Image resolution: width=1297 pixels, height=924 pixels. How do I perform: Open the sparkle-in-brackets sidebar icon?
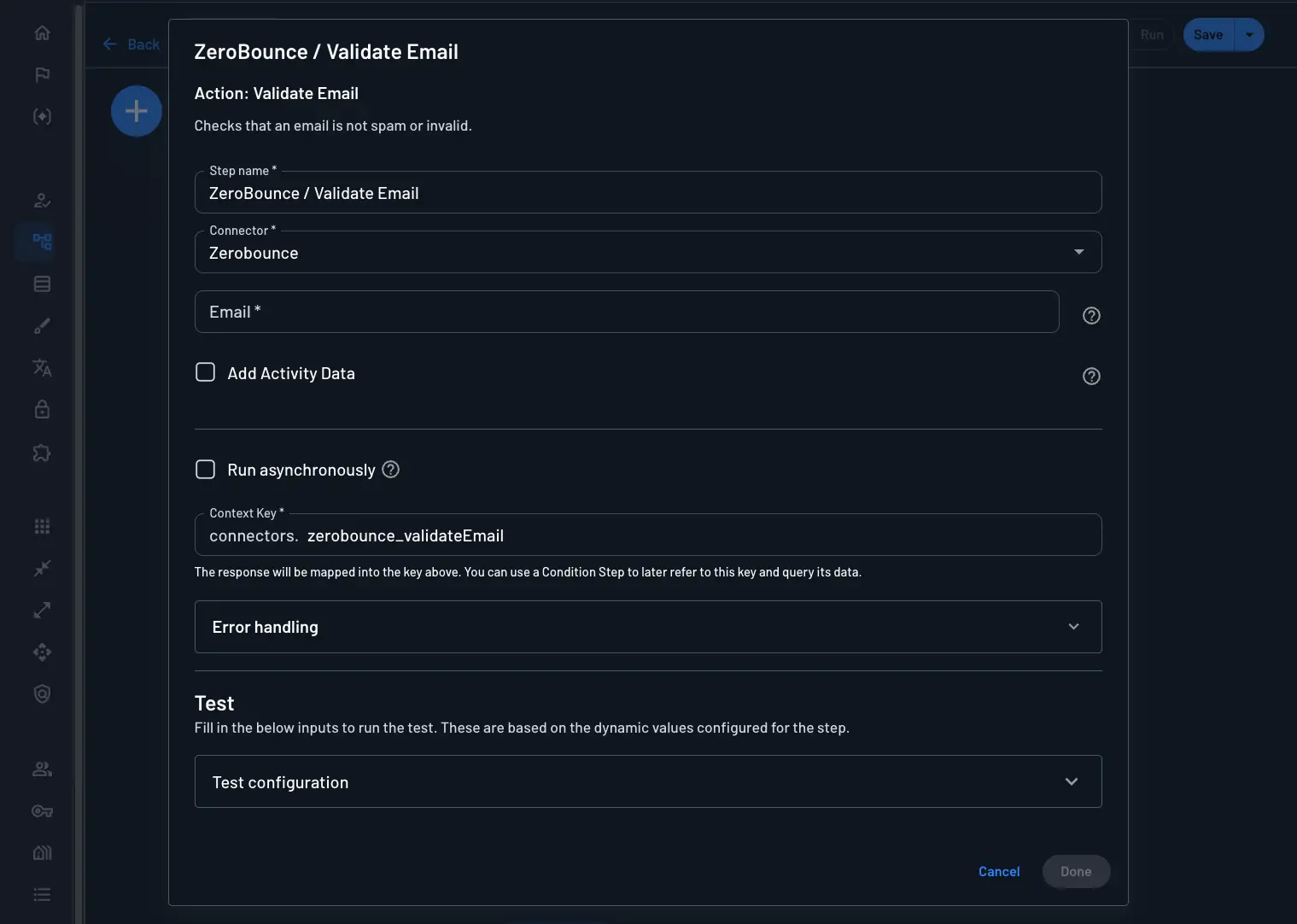pos(42,116)
